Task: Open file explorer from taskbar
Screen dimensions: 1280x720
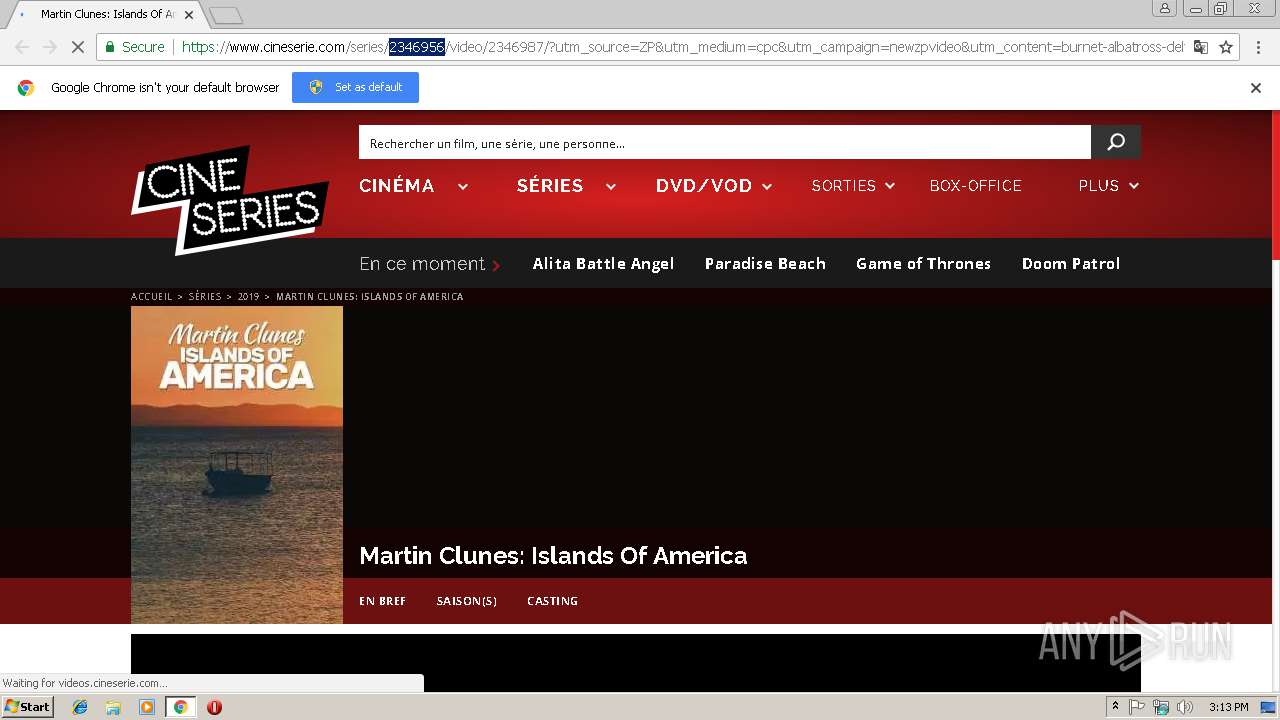Action: click(113, 707)
